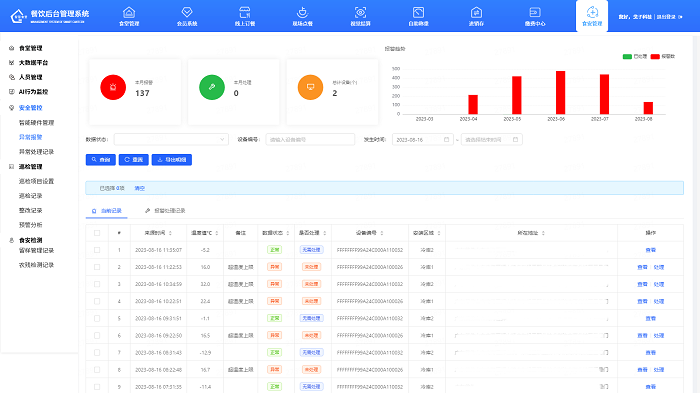This screenshot has height=393, width=700.
Task: Click 查看 link in row 1
Action: pos(650,250)
